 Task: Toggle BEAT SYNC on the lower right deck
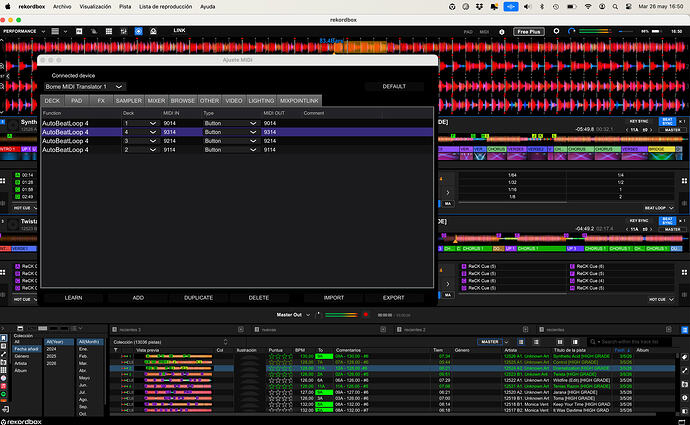coord(667,220)
